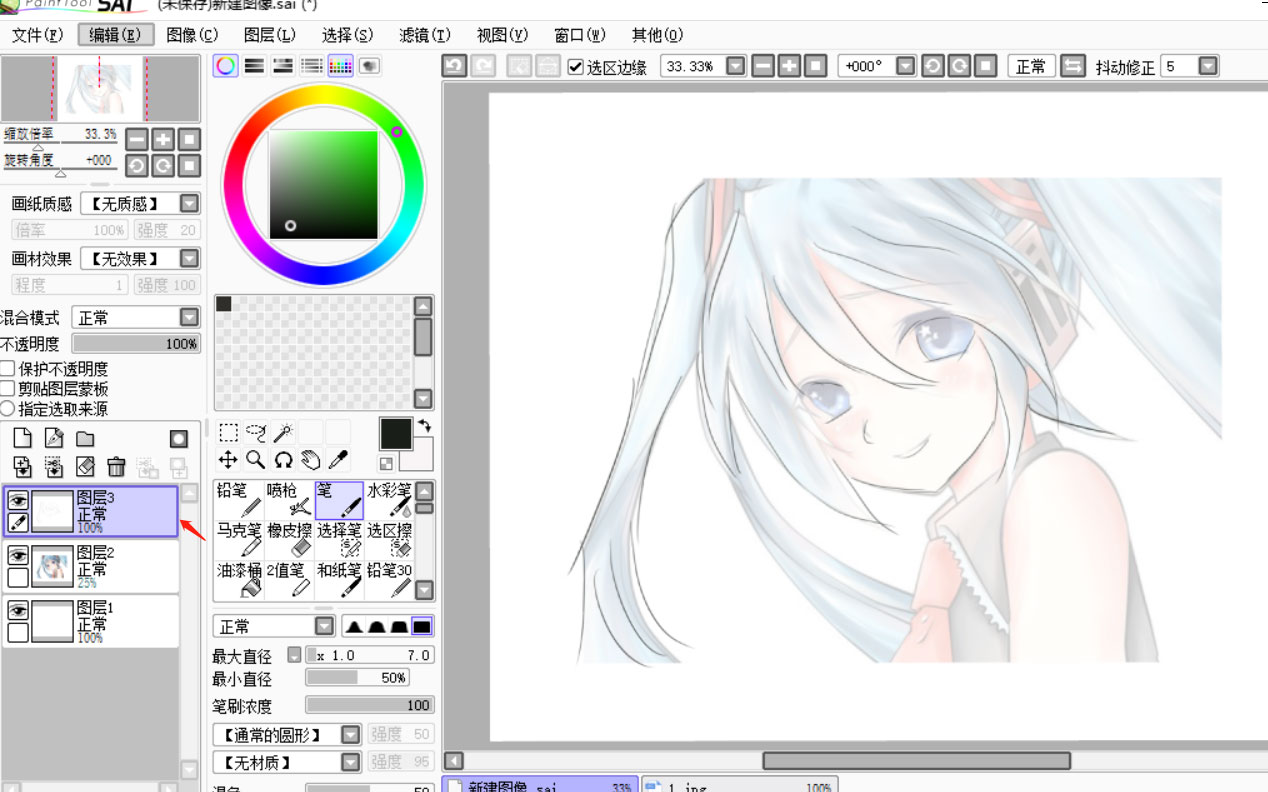
Task: Open the brush blend mode 正常 dropdown
Action: click(324, 626)
